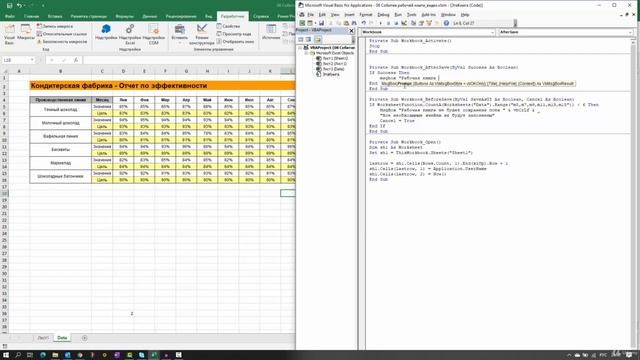Viewport: 640px width, 360px height.
Task: Click taskbar search magnifier icon
Action: 18,355
